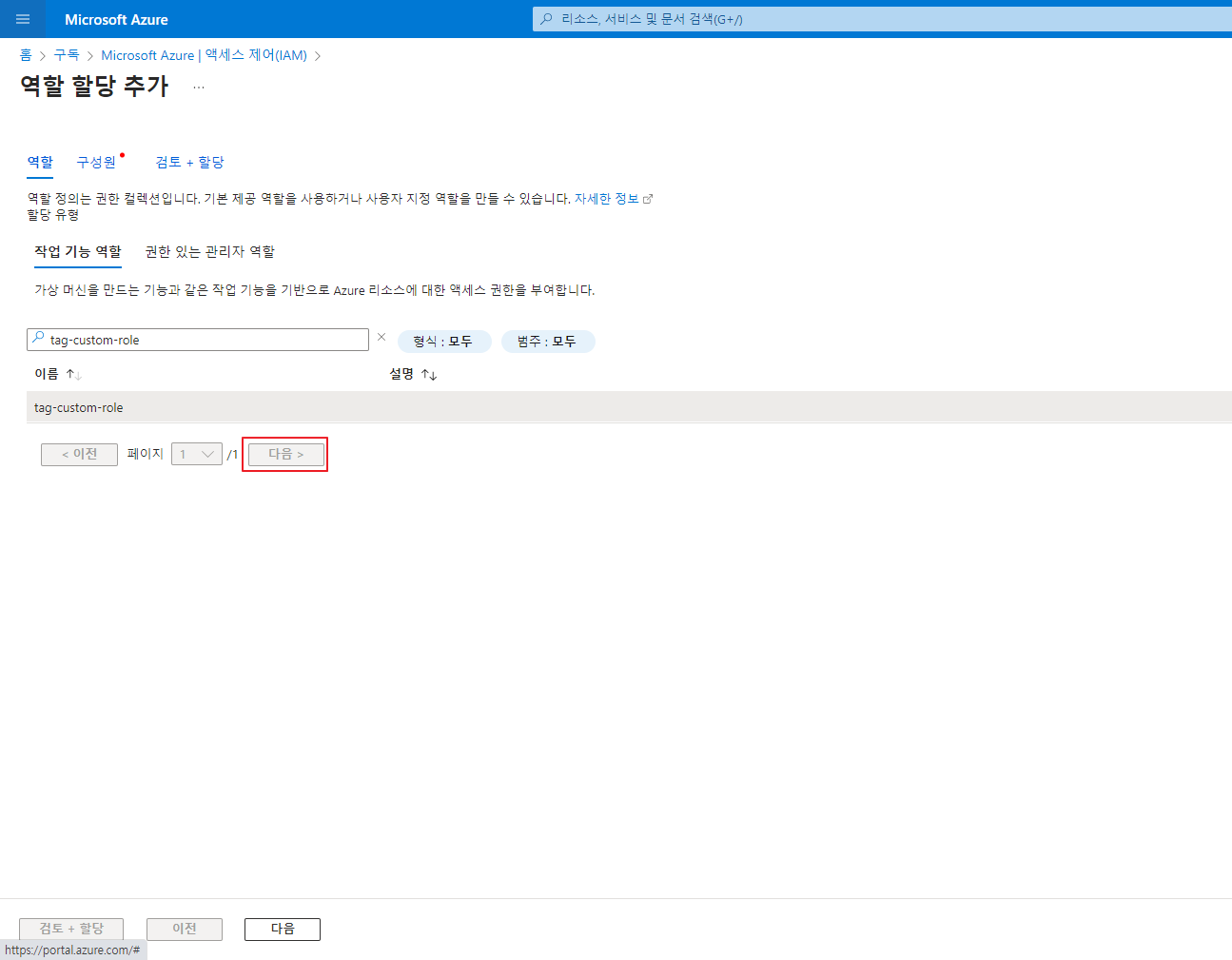Open the 구독 breadcrumb link
Screen dimensions: 1232x960
click(x=67, y=55)
